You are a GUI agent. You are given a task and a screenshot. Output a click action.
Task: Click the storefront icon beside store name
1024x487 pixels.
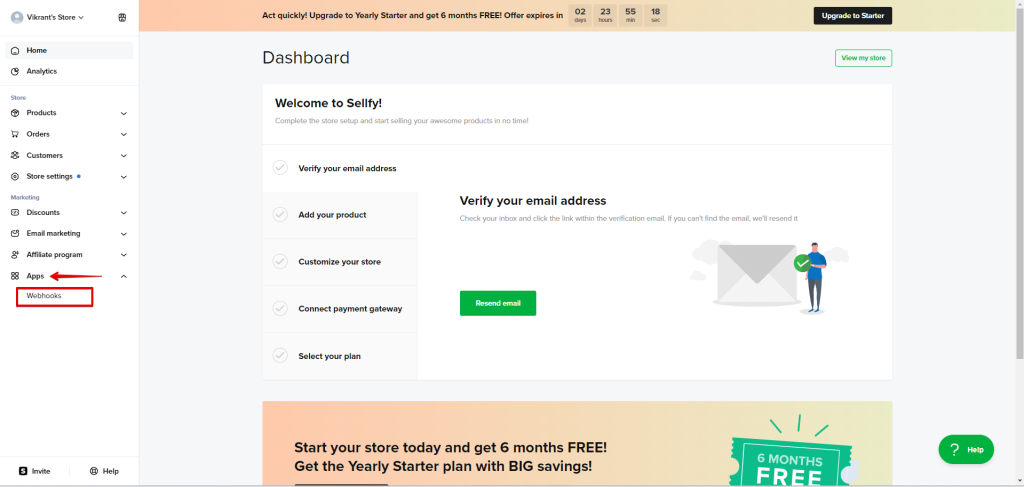(122, 17)
